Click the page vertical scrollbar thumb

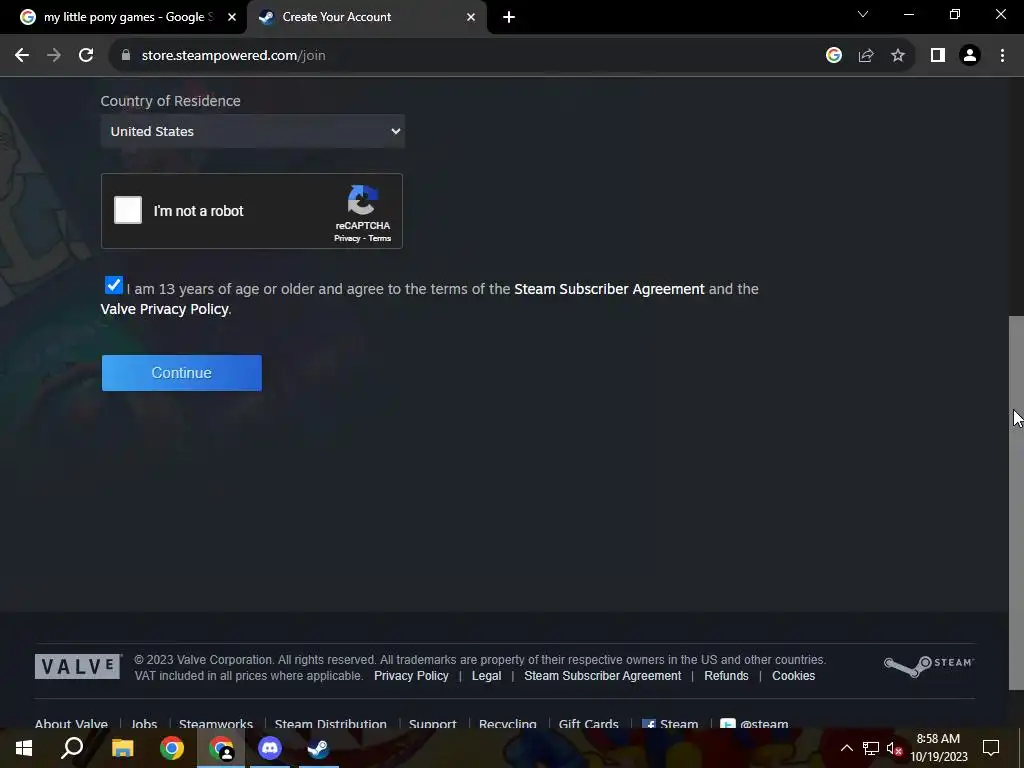click(x=1016, y=503)
